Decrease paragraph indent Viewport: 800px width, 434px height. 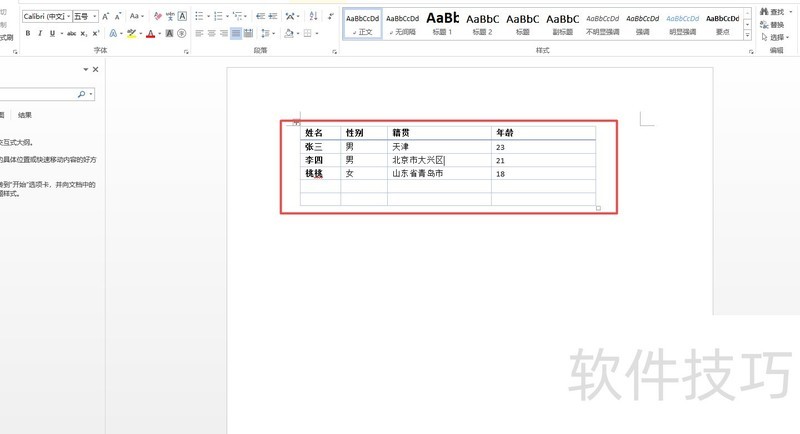[260, 16]
